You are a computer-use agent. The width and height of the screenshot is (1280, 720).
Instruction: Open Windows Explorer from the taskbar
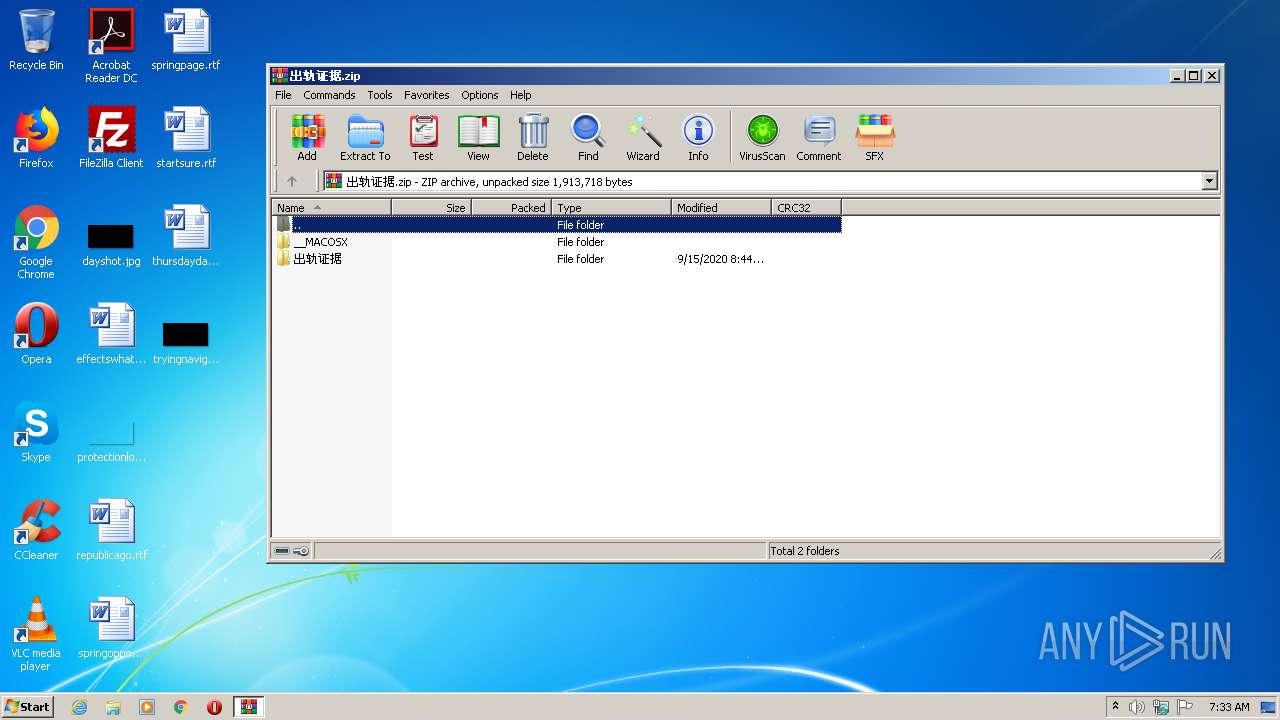113,707
